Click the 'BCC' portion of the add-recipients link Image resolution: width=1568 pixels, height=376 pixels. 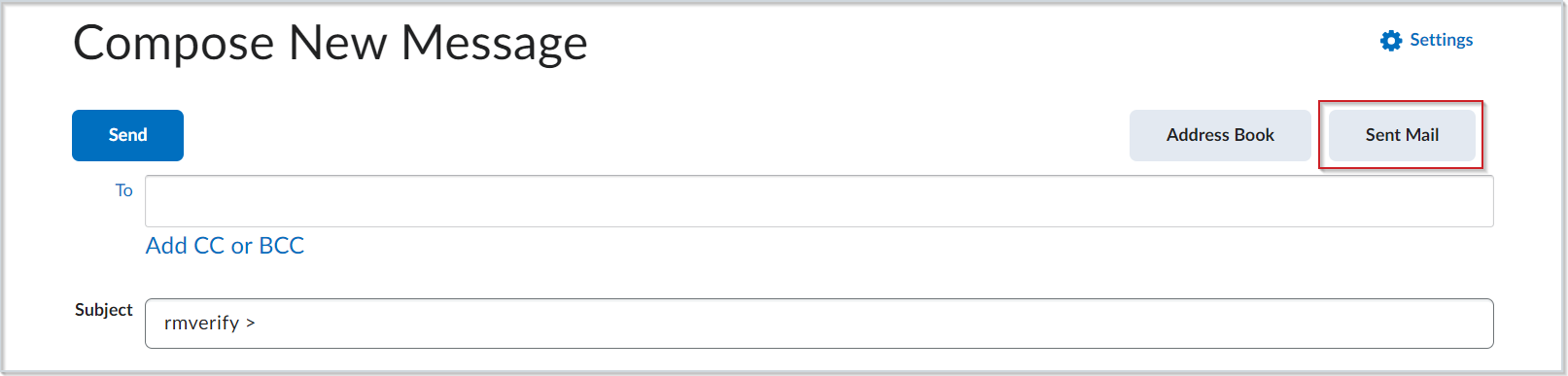(281, 246)
